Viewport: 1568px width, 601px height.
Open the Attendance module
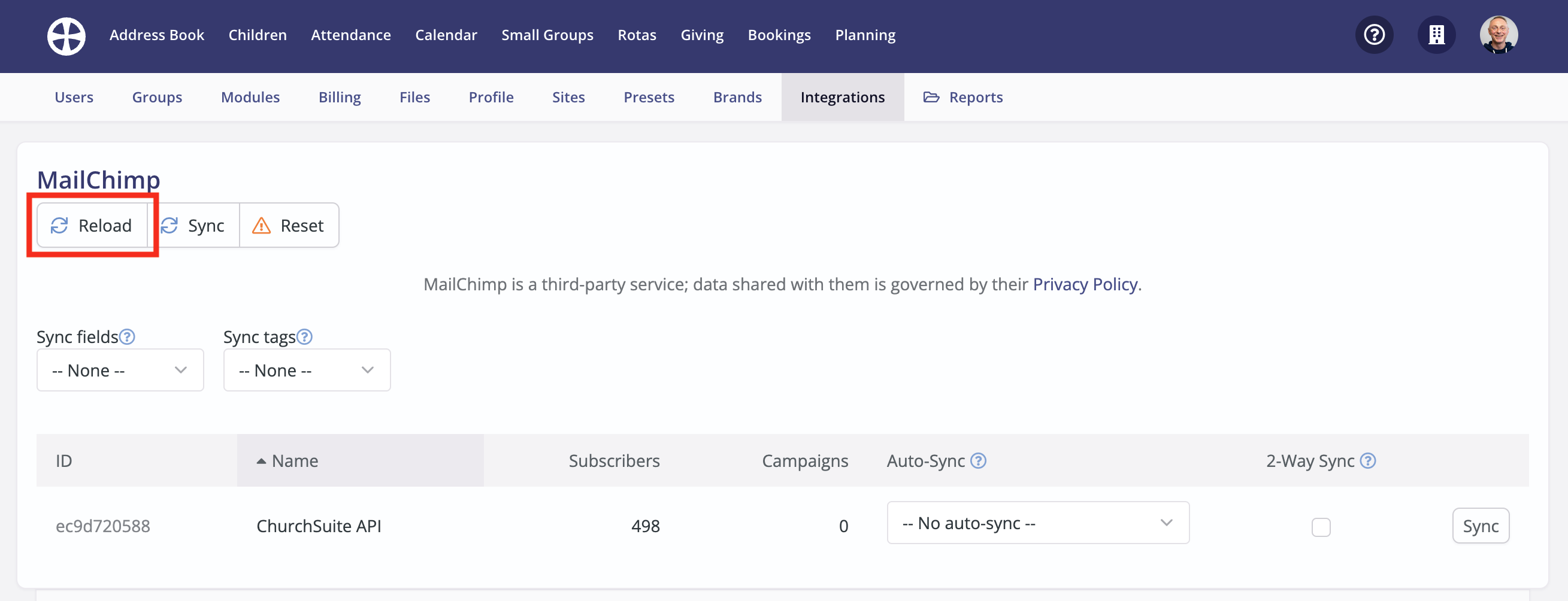pos(350,35)
